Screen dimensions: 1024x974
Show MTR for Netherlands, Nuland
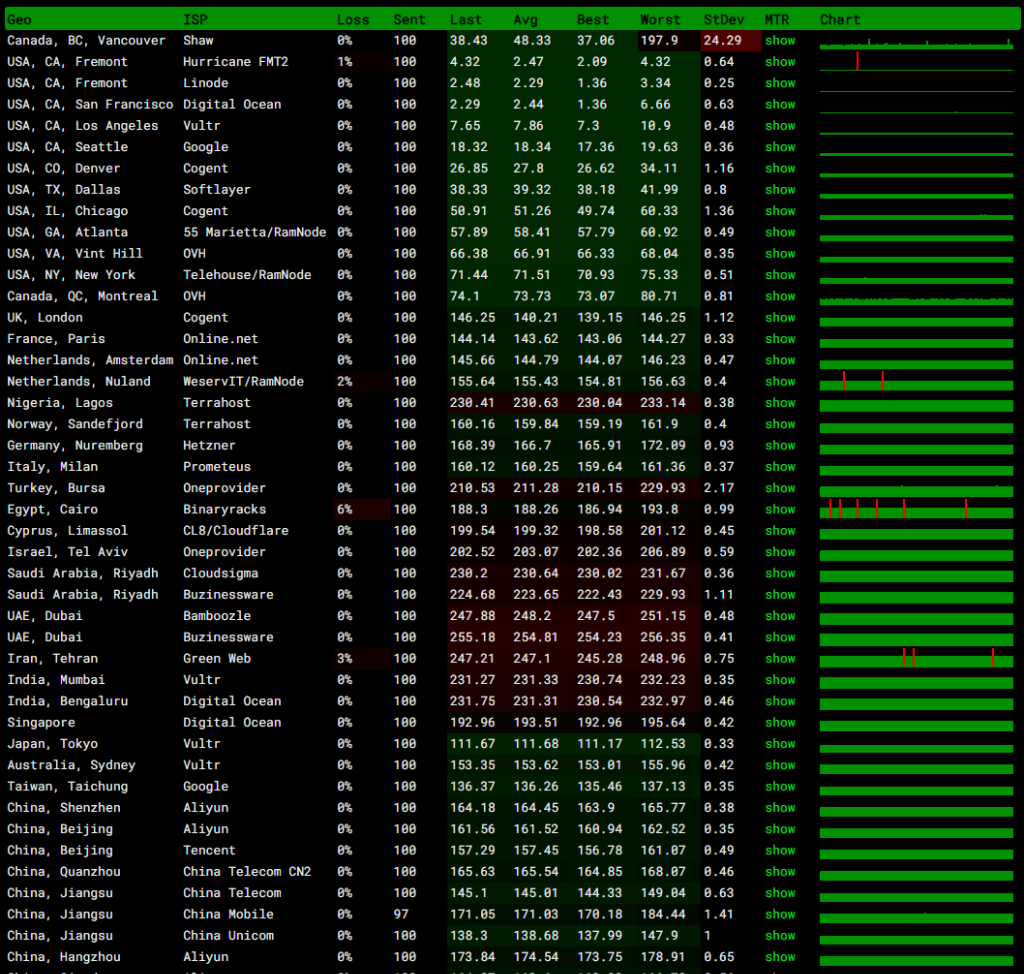780,381
